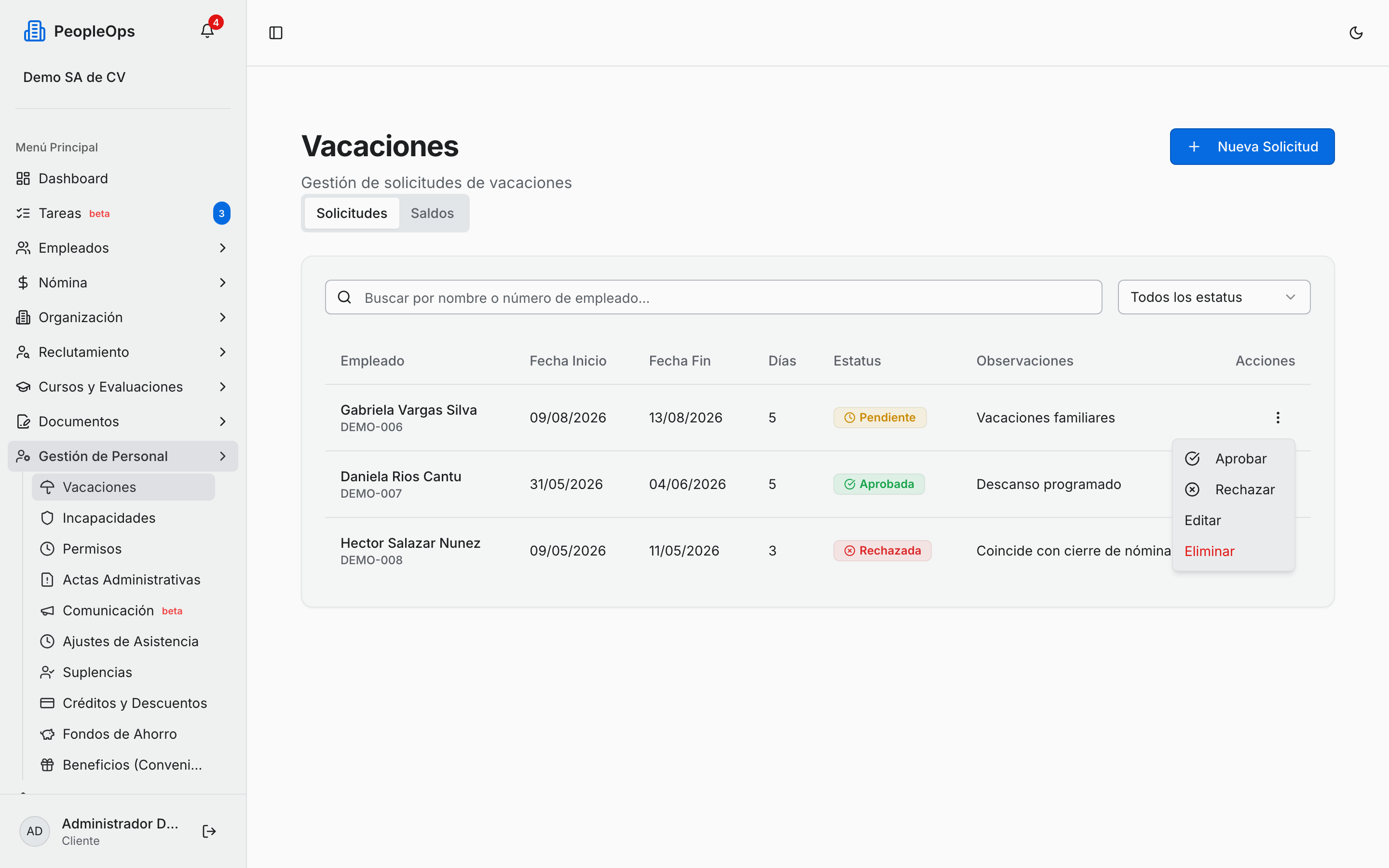Choose Eliminar in the actions menu
This screenshot has height=868, width=1389.
coord(1233,551)
